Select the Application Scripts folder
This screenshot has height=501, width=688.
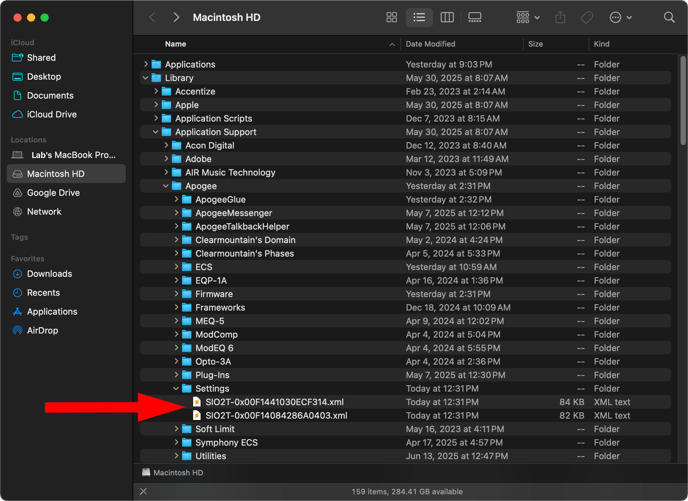point(405,118)
